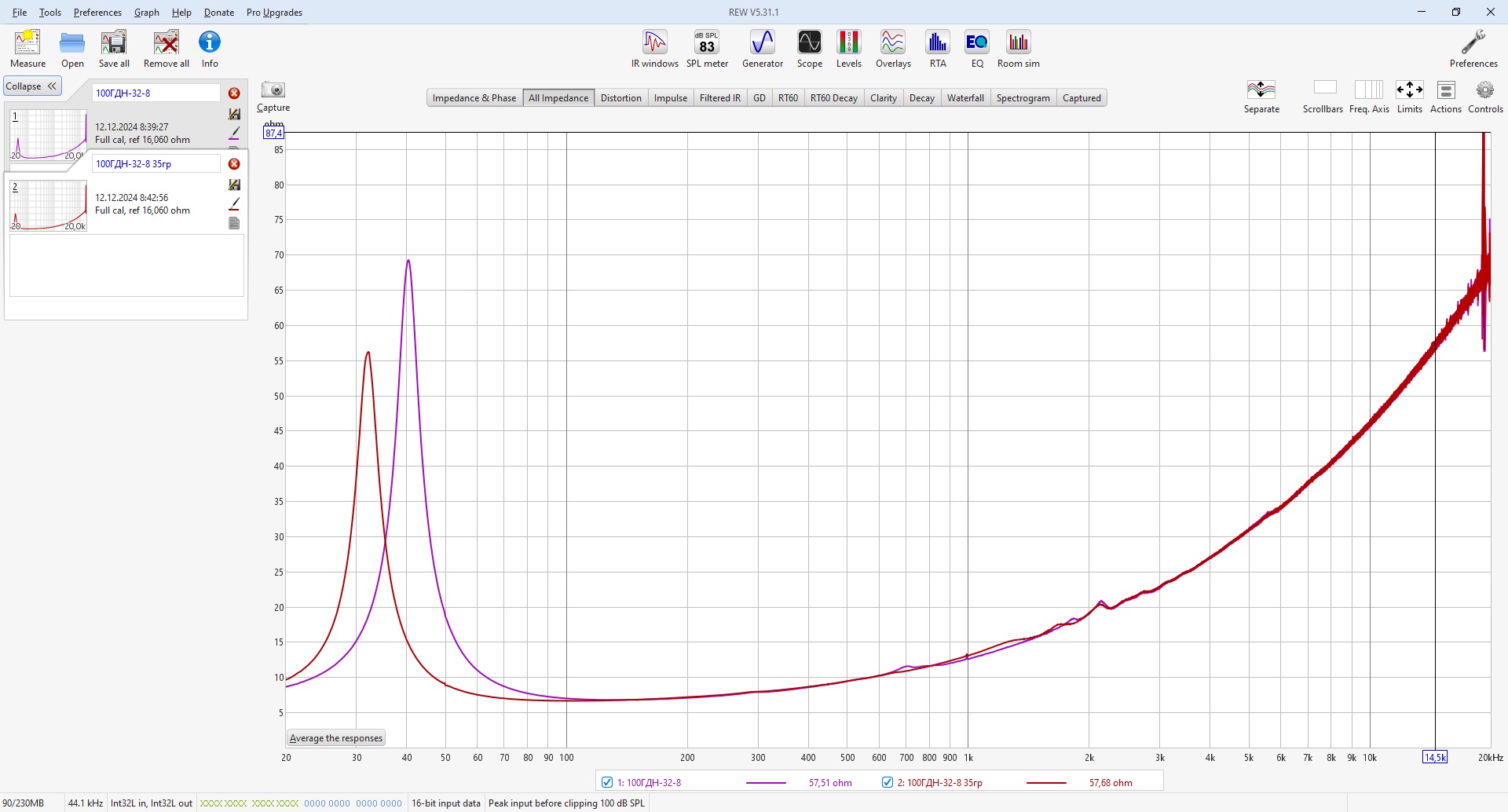Open the Filtered IR tab
The image size is (1508, 812).
720,98
